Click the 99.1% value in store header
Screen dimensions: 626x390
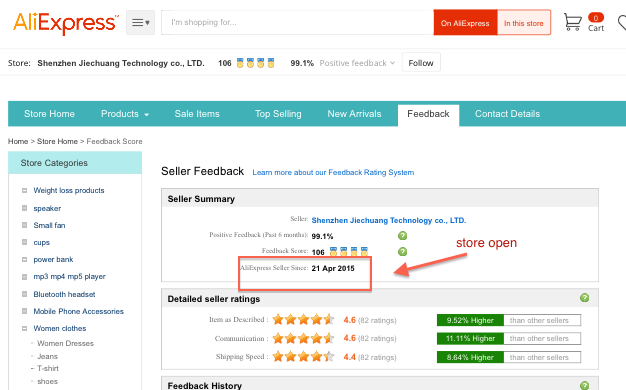point(302,63)
